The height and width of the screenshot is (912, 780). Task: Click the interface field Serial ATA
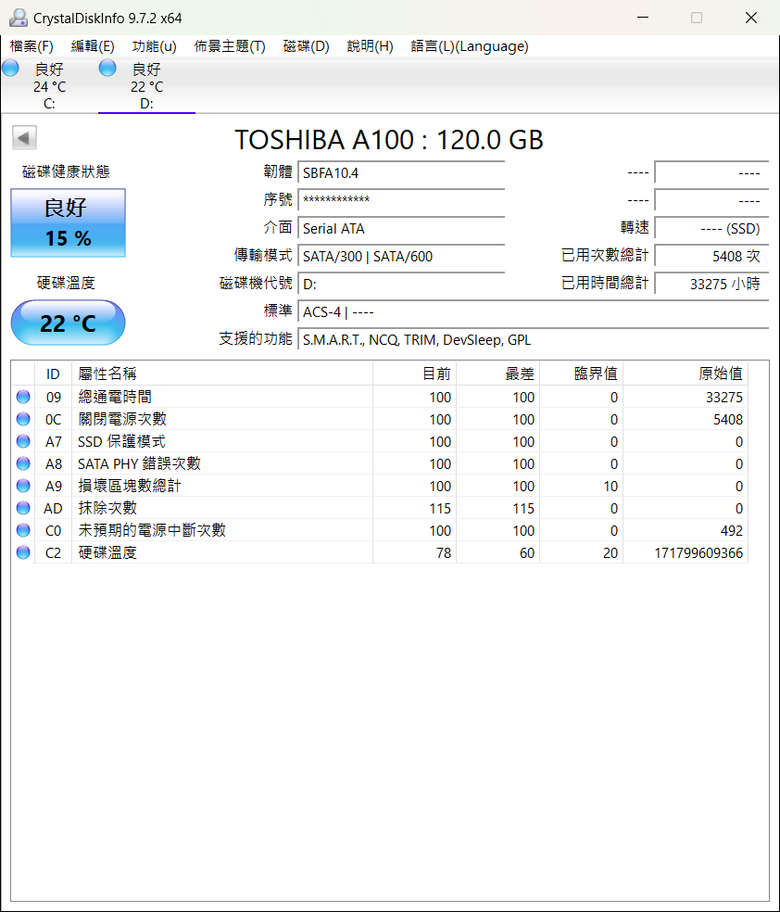401,229
